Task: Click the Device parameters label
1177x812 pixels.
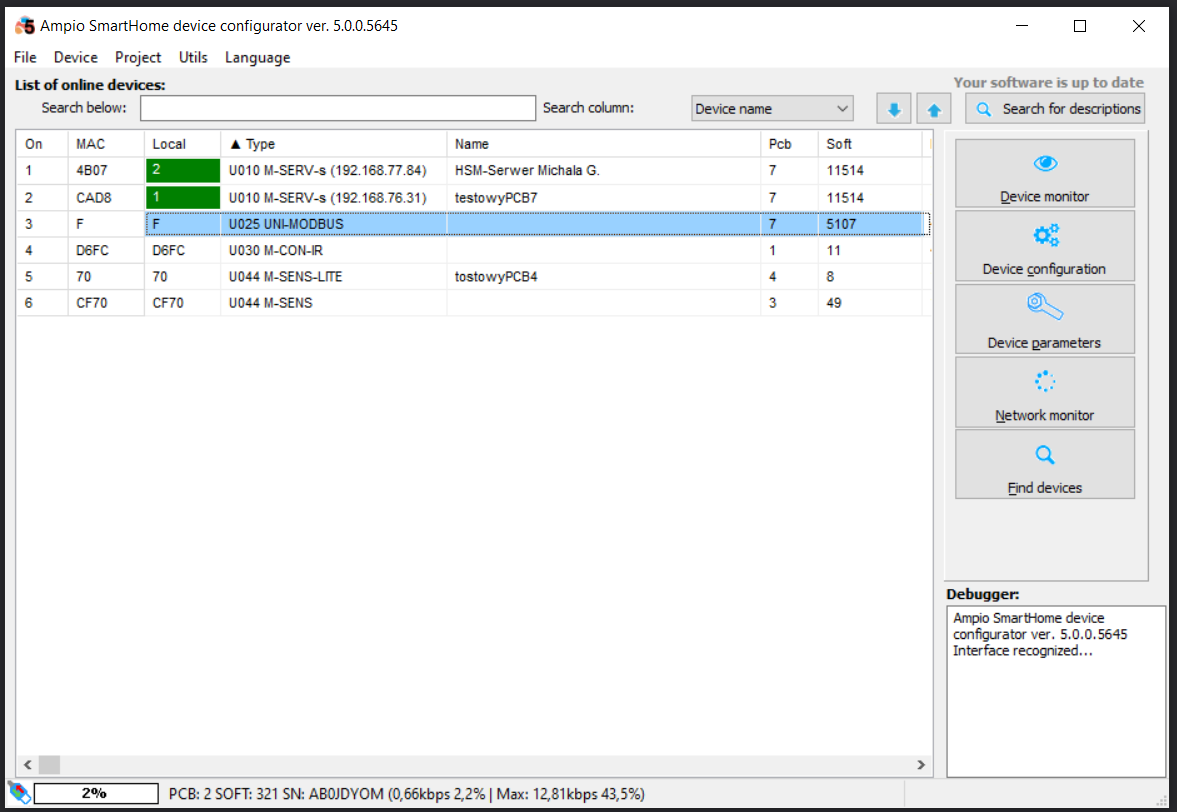Action: [1044, 343]
